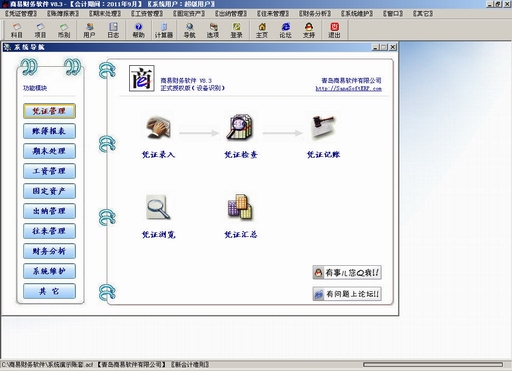Screen dimensions: 512x371
Task: Open the 凭证管理 menu in menu bar
Action: pyautogui.click(x=21, y=14)
